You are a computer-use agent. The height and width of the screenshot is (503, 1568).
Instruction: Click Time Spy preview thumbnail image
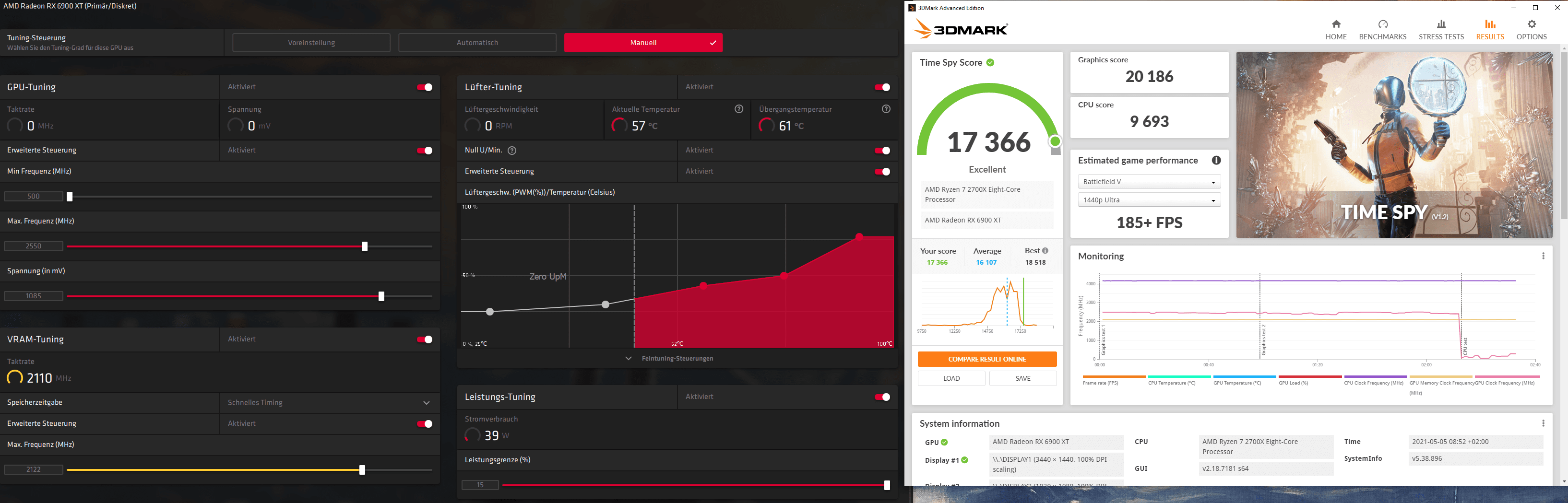tap(1394, 145)
